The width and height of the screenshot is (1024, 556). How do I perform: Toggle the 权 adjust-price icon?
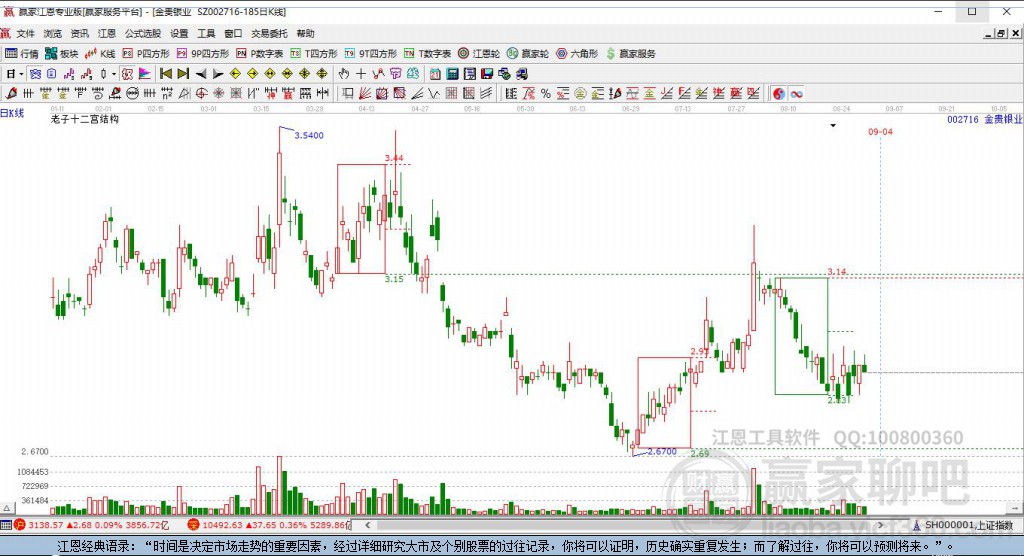click(127, 74)
